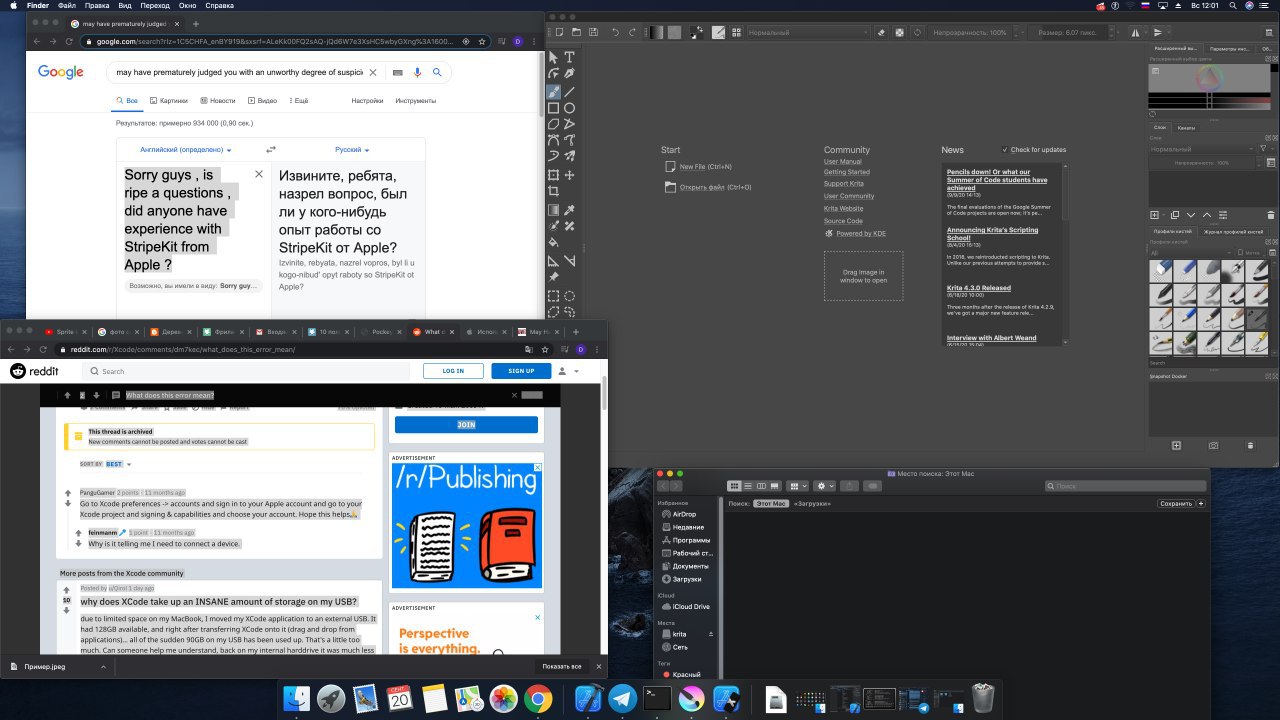Delete layer with trash icon in Krita layers
This screenshot has width=1280, height=720.
1271,215
